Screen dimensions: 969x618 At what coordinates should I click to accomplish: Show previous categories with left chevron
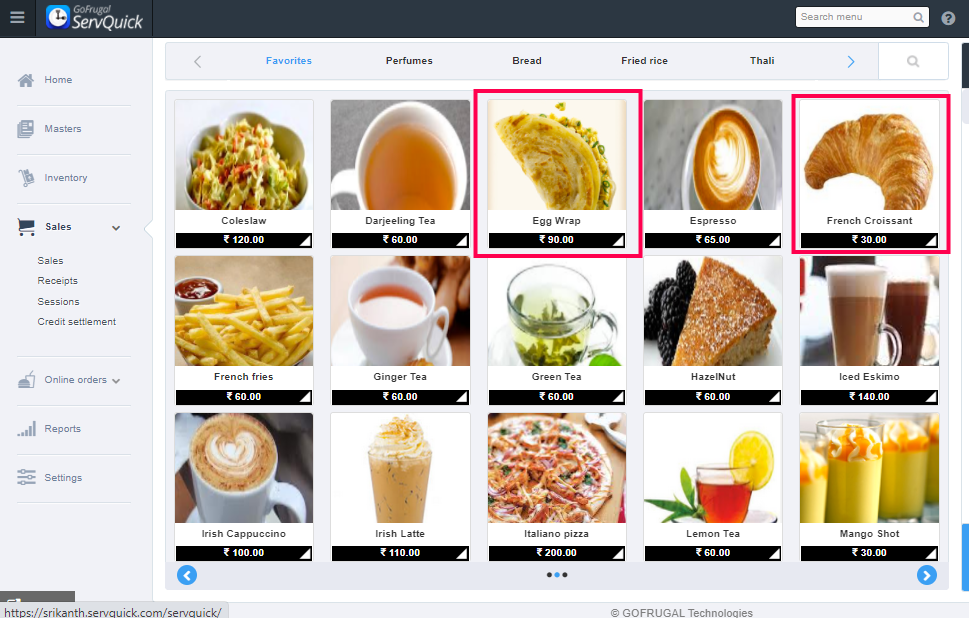coord(198,61)
